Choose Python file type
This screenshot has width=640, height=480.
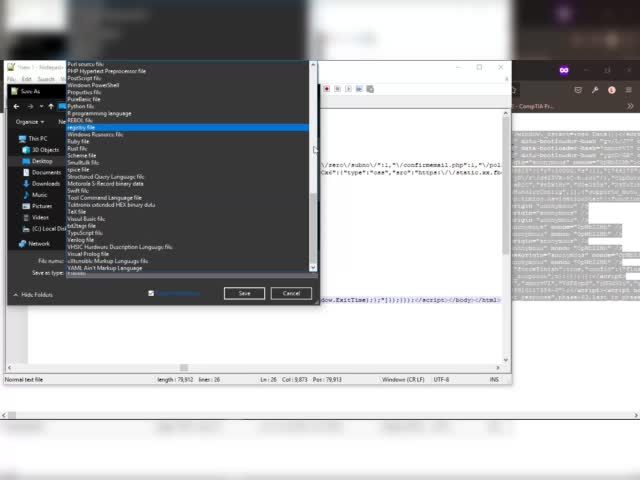(187, 106)
